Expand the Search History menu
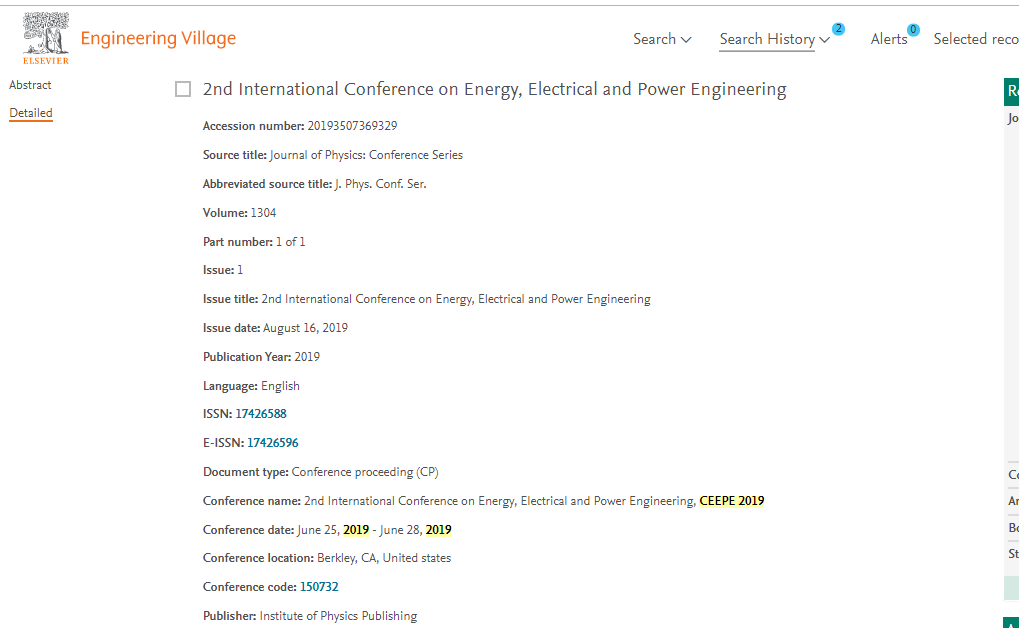 click(x=775, y=39)
